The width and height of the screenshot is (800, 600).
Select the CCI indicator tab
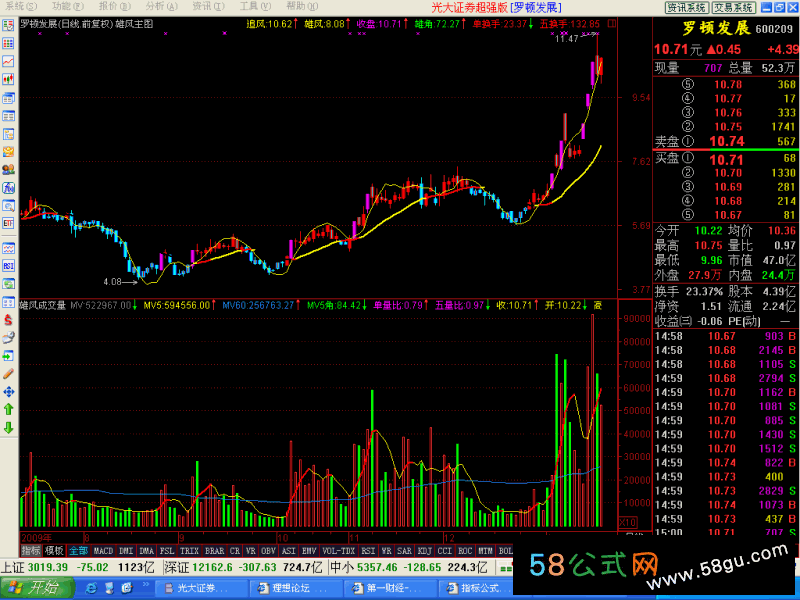click(445, 551)
